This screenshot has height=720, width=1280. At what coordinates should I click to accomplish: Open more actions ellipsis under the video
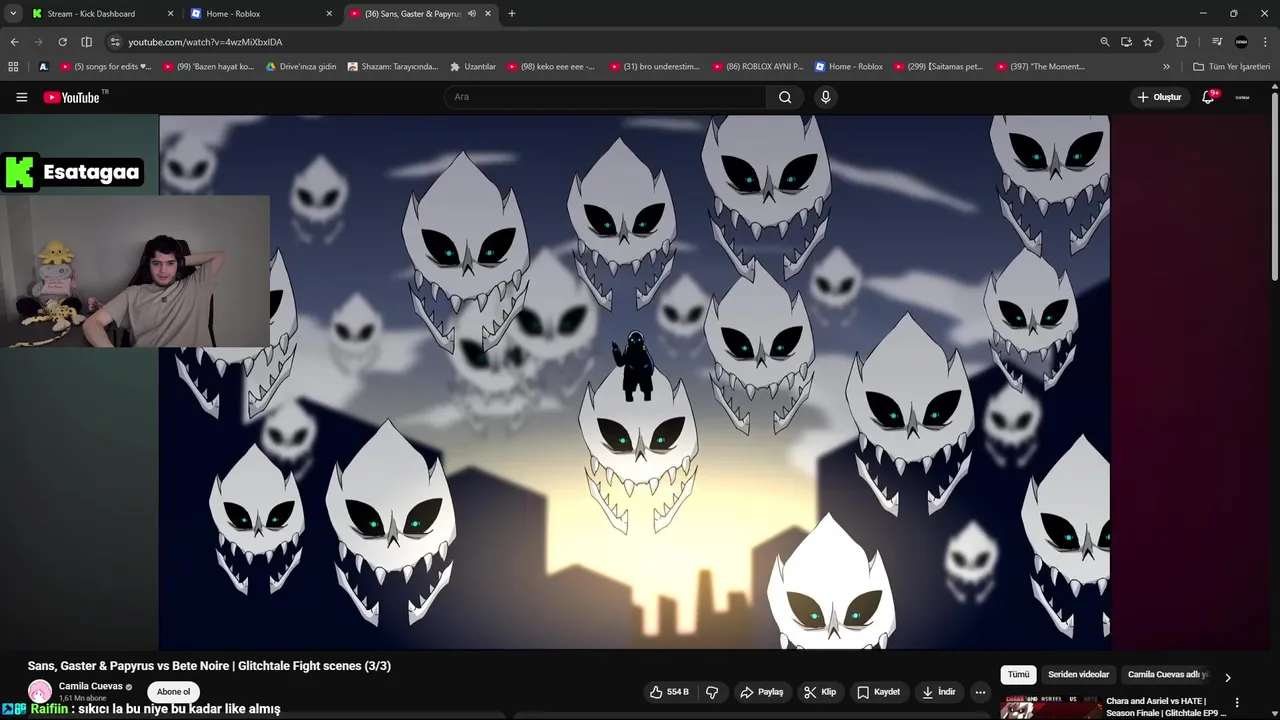[x=980, y=692]
